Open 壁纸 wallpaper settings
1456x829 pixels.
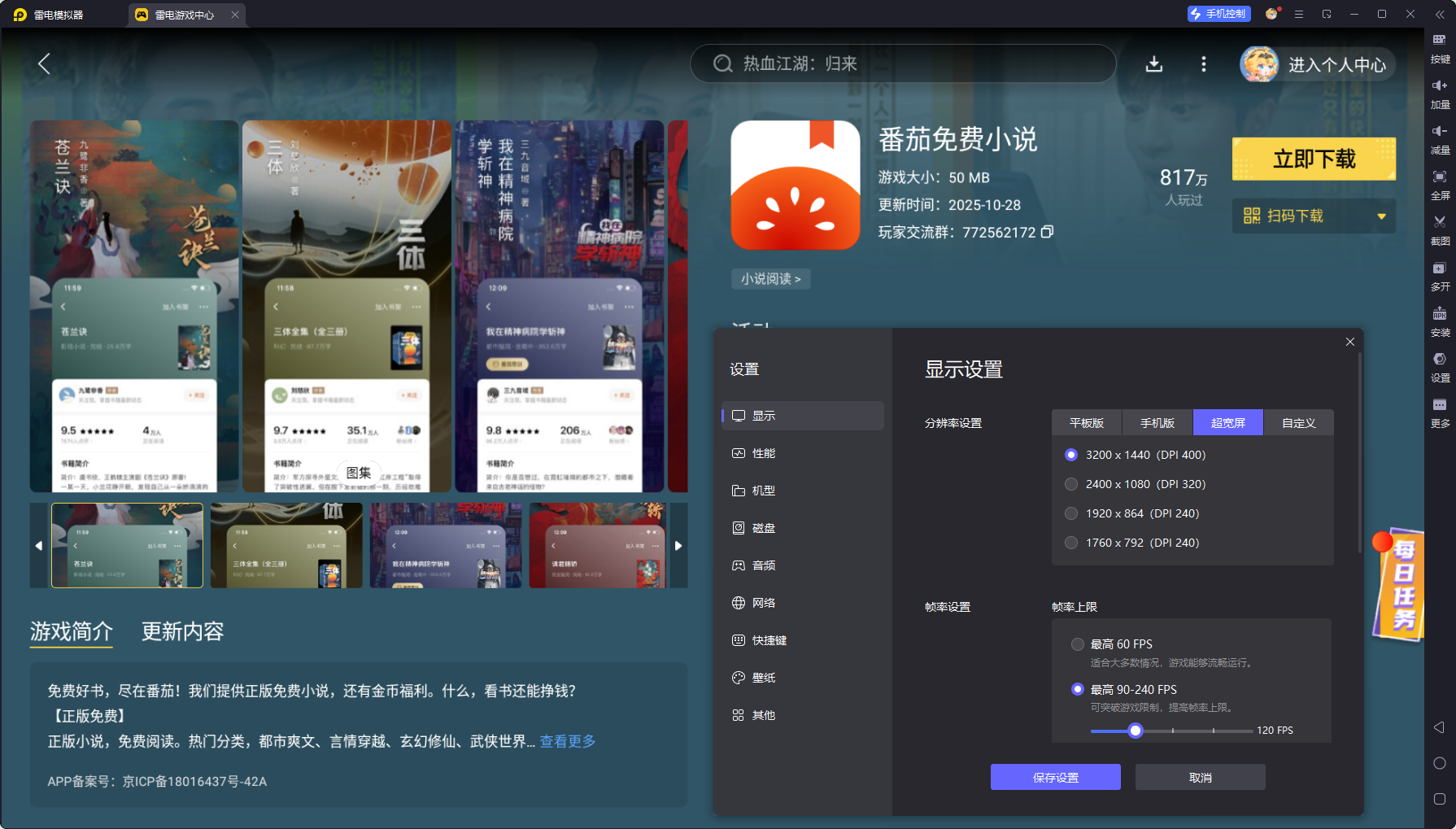765,678
